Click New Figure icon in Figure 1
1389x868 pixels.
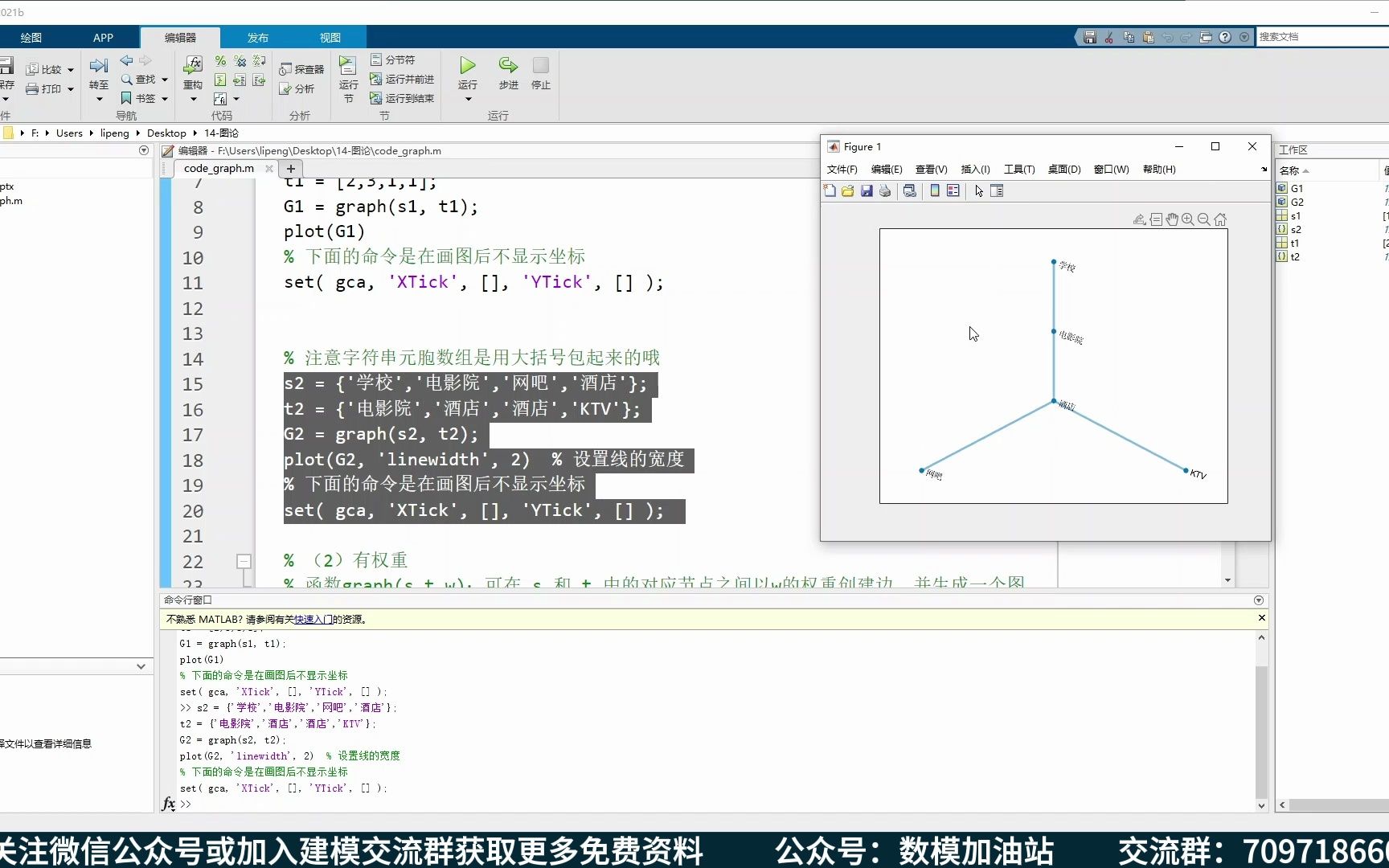click(830, 190)
